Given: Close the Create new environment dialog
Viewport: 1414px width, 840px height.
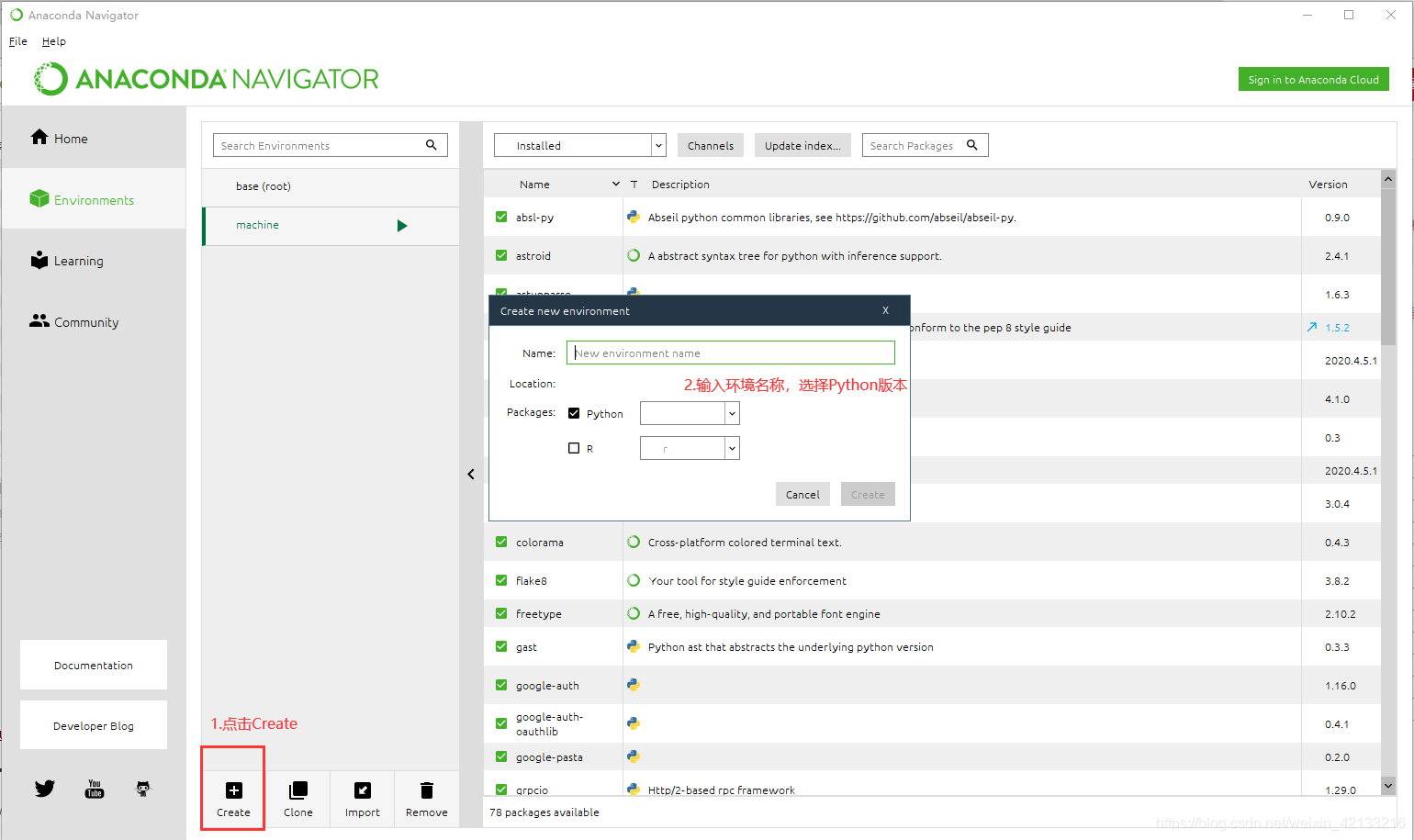Looking at the screenshot, I should [x=885, y=310].
